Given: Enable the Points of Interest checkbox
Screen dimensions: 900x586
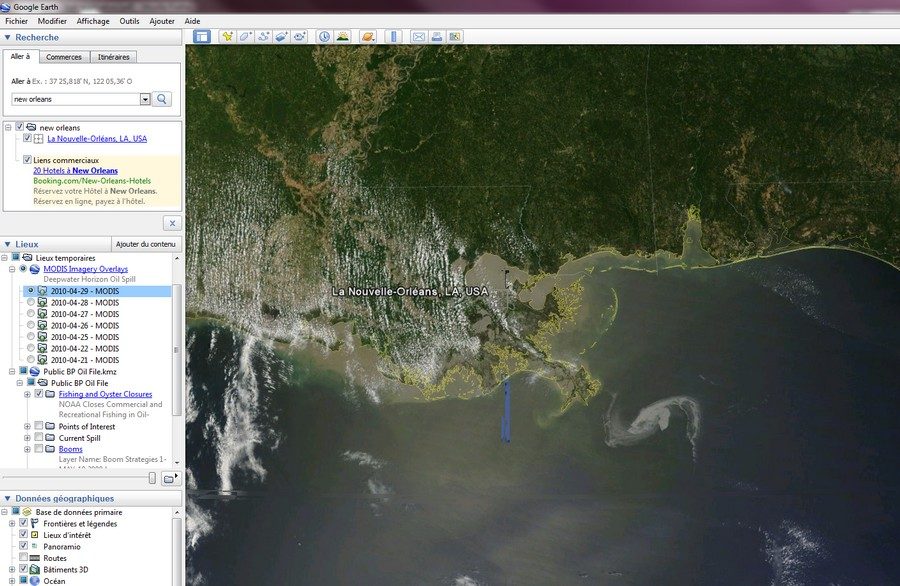Looking at the screenshot, I should pos(39,427).
